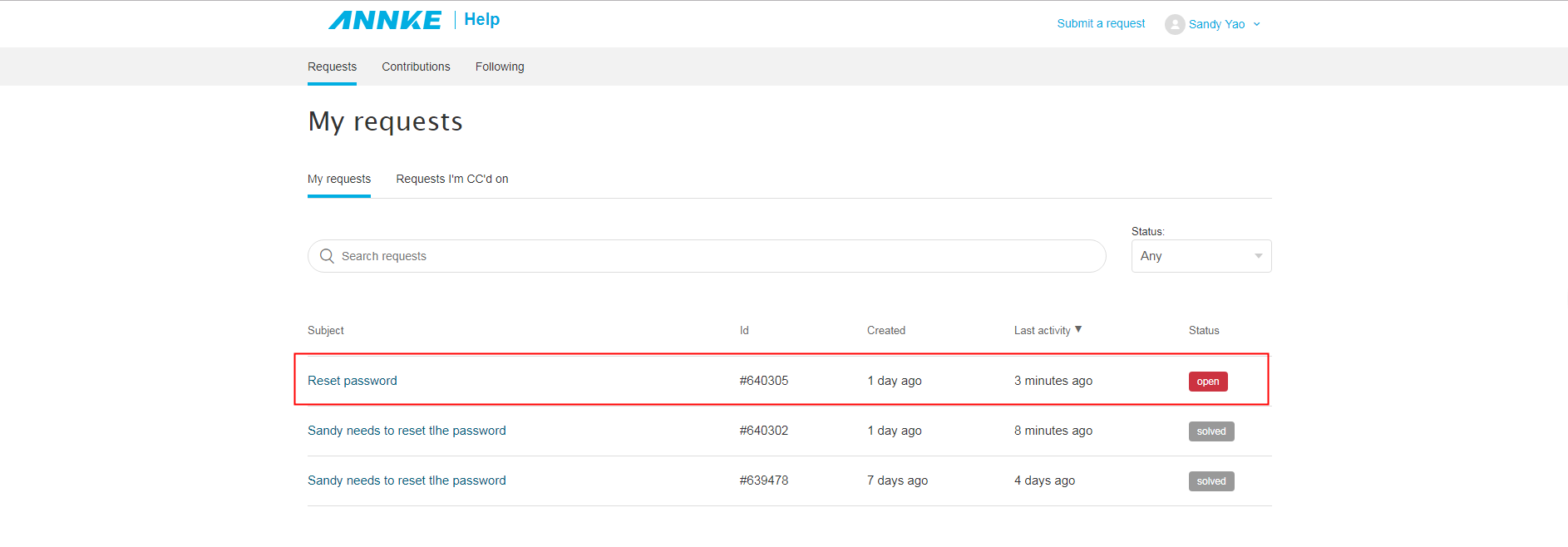Open the Requests I'm CC'd on tab

point(452,179)
